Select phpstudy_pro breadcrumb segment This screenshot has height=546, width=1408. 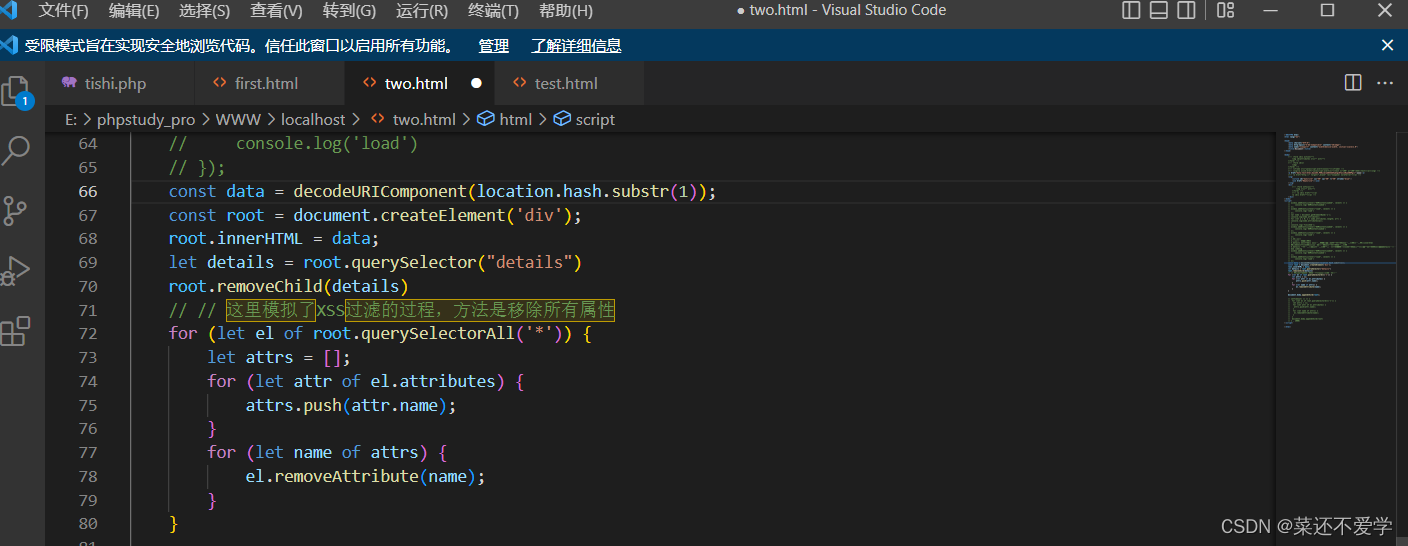146,119
